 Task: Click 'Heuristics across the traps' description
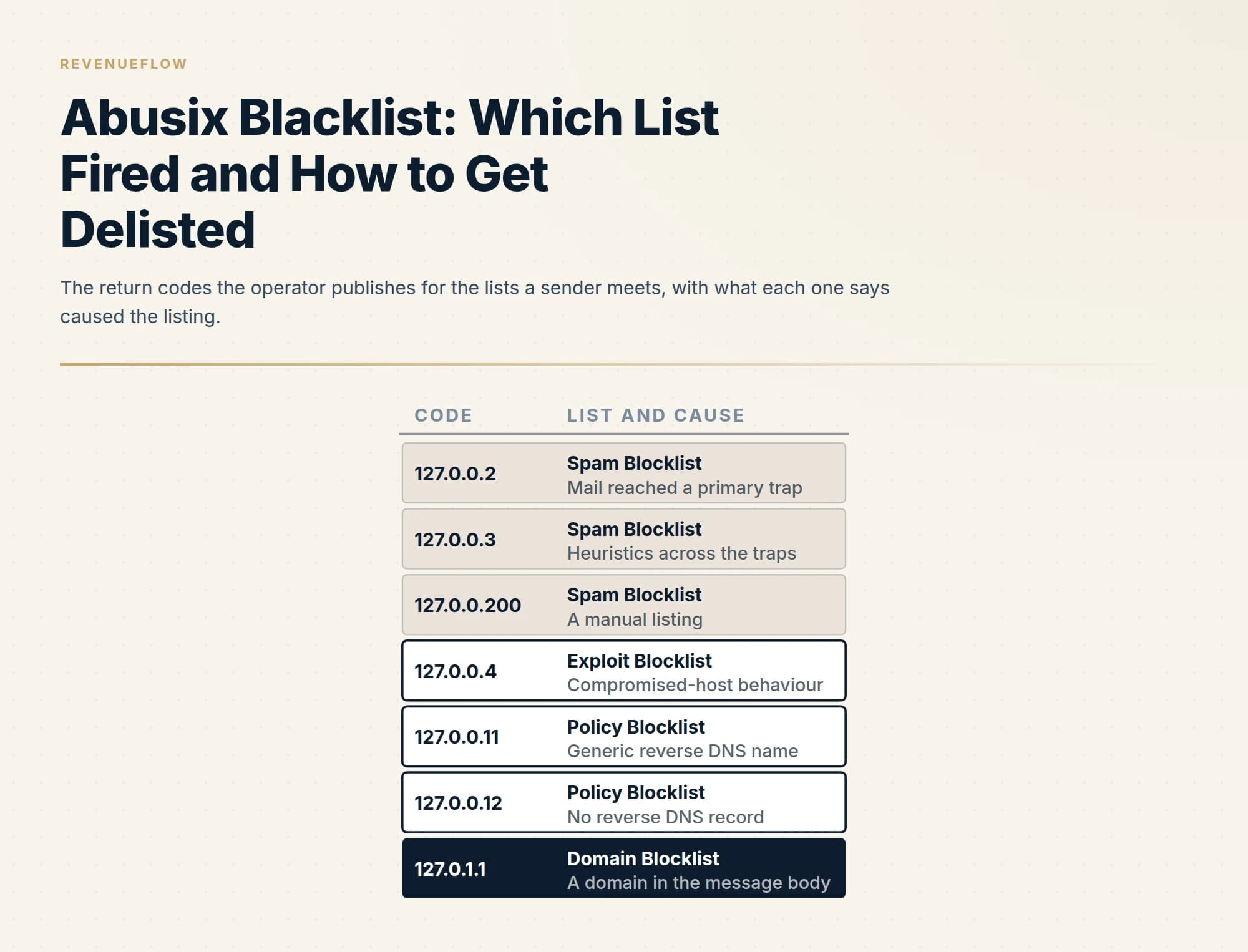pyautogui.click(x=681, y=553)
